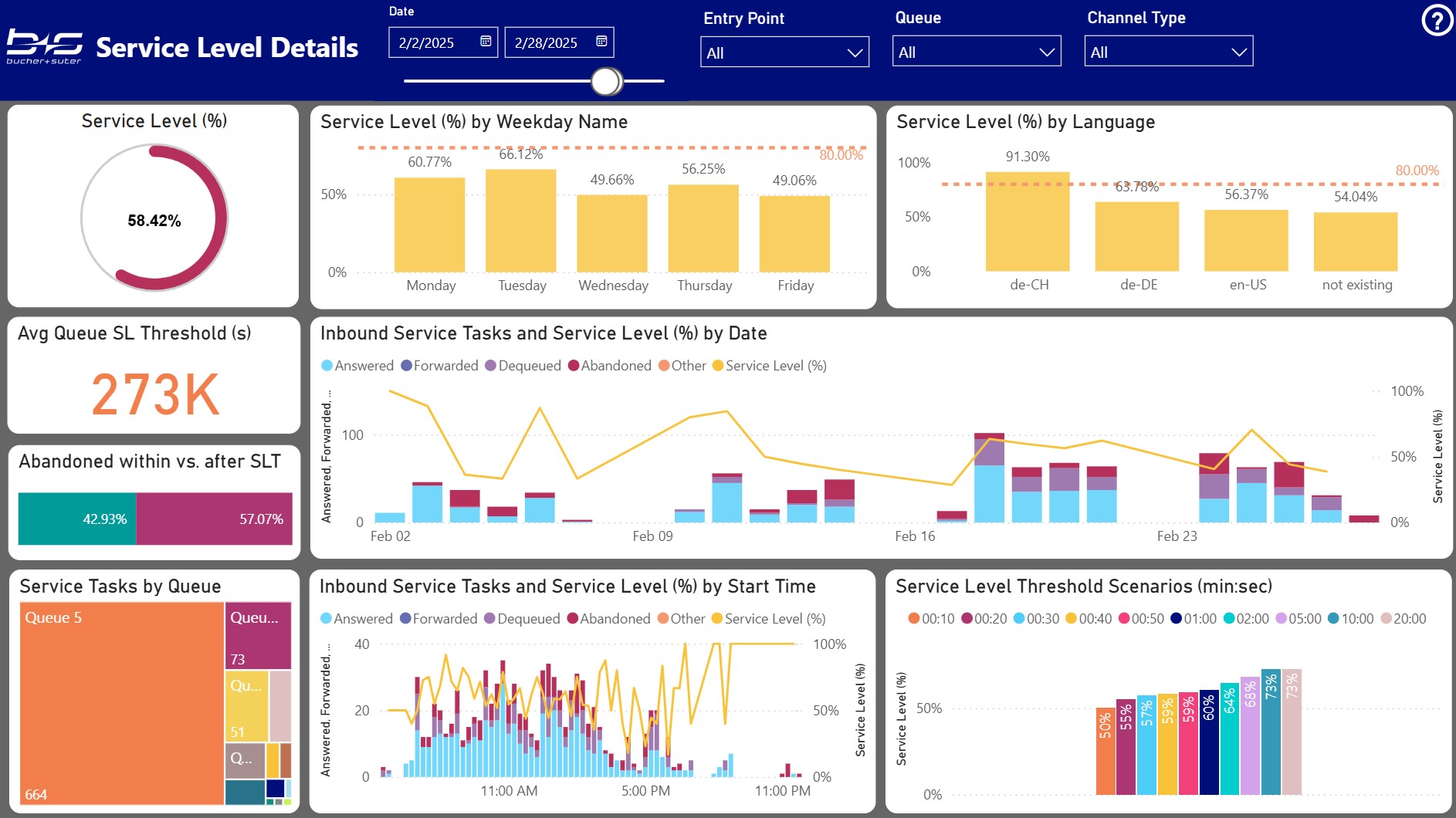Expand the Channel Type dropdown
The height and width of the screenshot is (818, 1456).
tap(1168, 52)
